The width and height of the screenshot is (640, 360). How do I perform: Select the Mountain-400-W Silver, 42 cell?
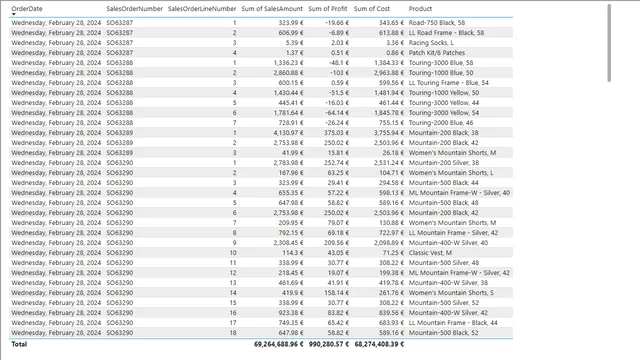tap(448, 313)
